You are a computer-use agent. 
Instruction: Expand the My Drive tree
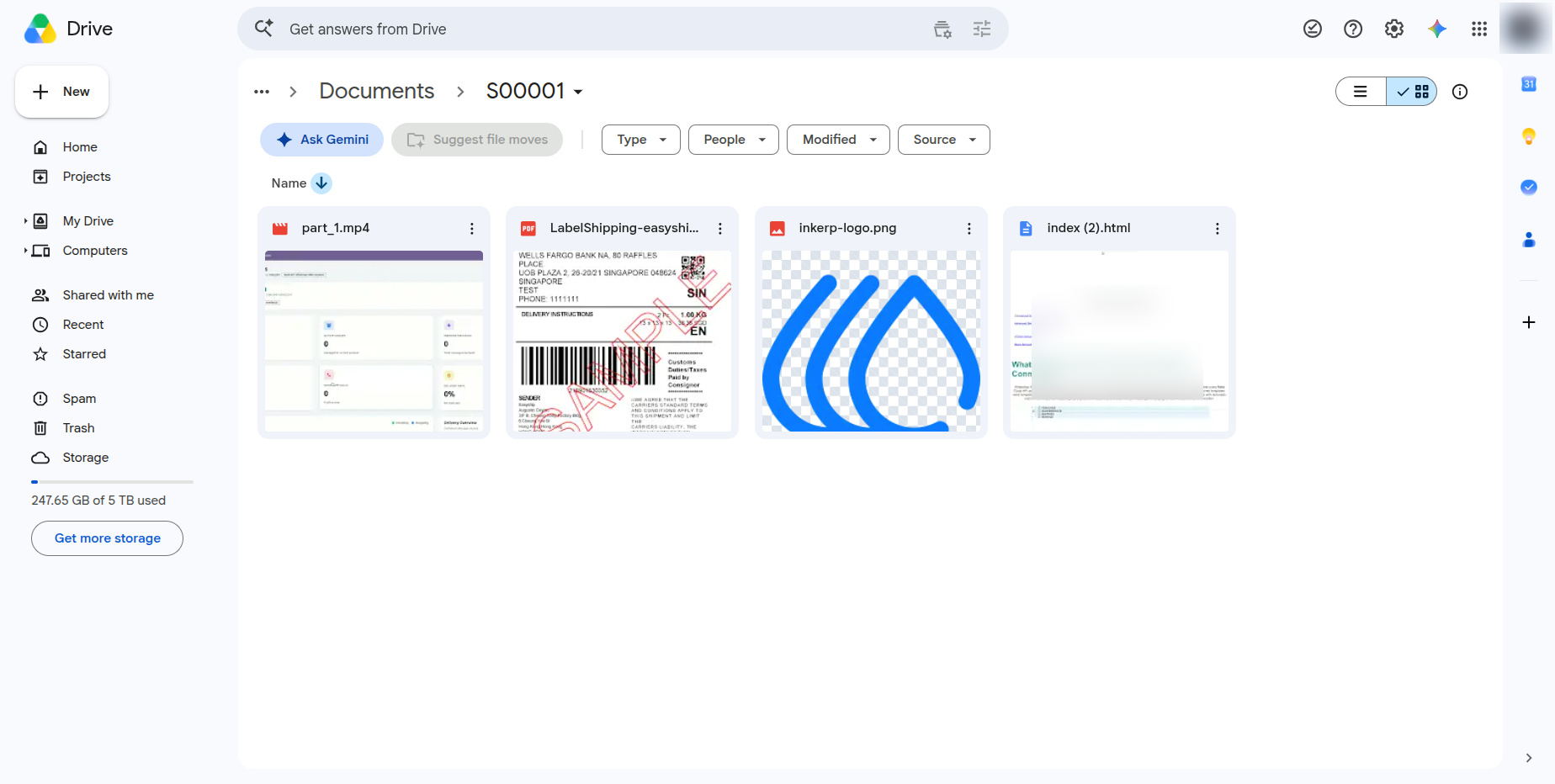[x=25, y=221]
